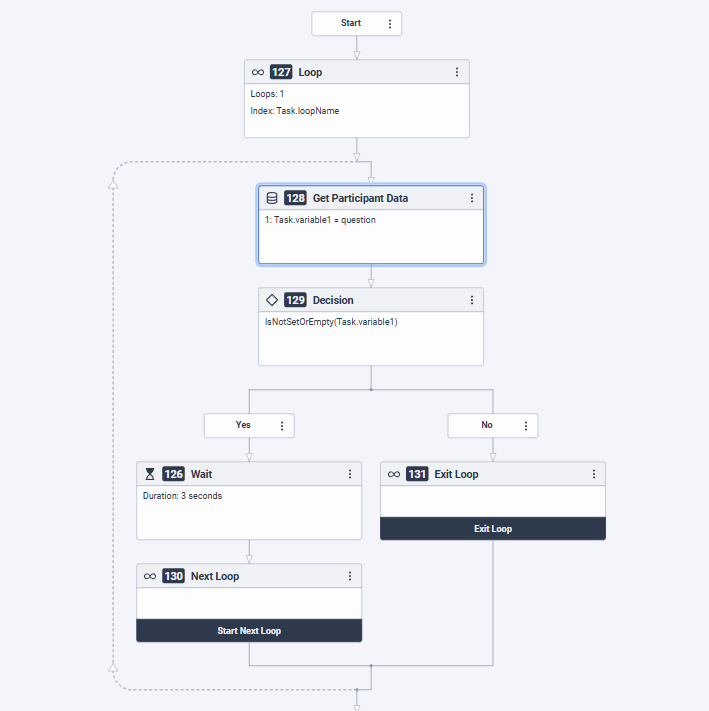Open the Start node's three-dot menu
The image size is (709, 711).
[x=390, y=23]
